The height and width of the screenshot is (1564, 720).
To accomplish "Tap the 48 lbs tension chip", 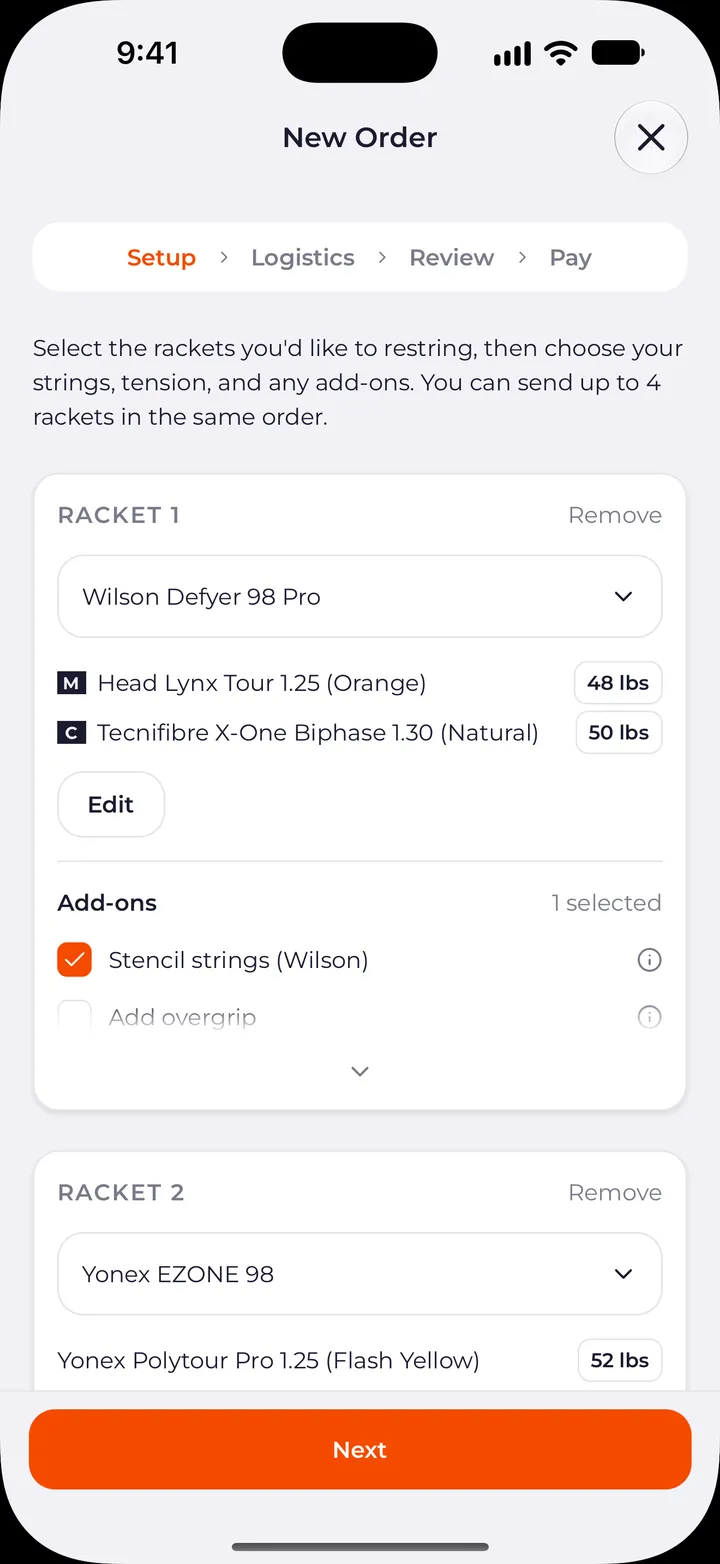I will 618,684.
